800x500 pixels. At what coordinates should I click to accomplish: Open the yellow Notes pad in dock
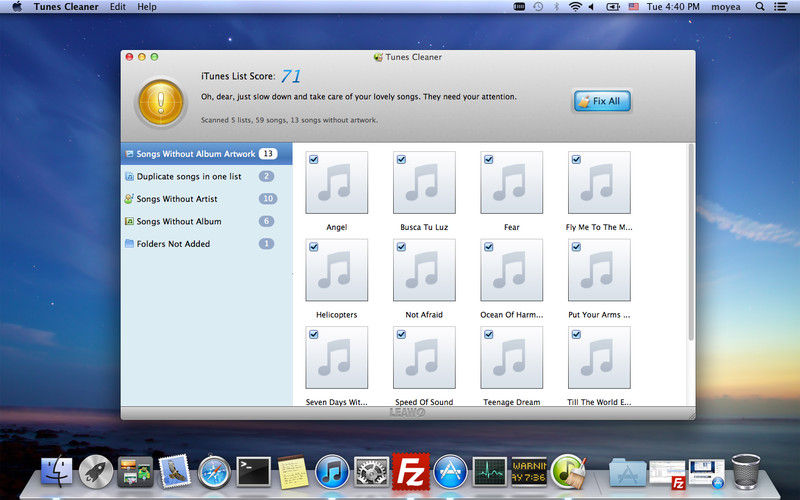(293, 472)
